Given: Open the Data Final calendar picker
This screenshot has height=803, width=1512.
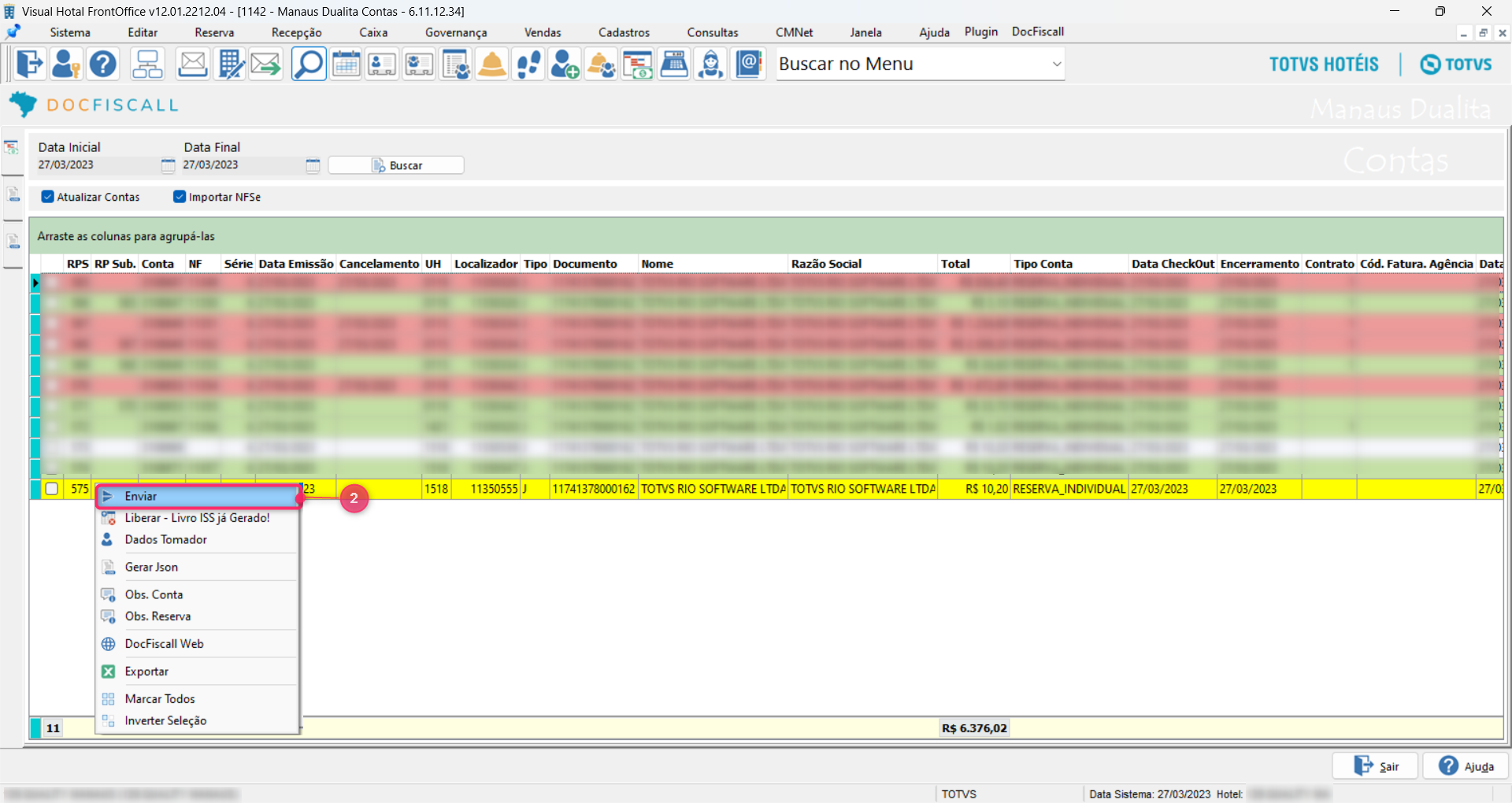Looking at the screenshot, I should (313, 165).
